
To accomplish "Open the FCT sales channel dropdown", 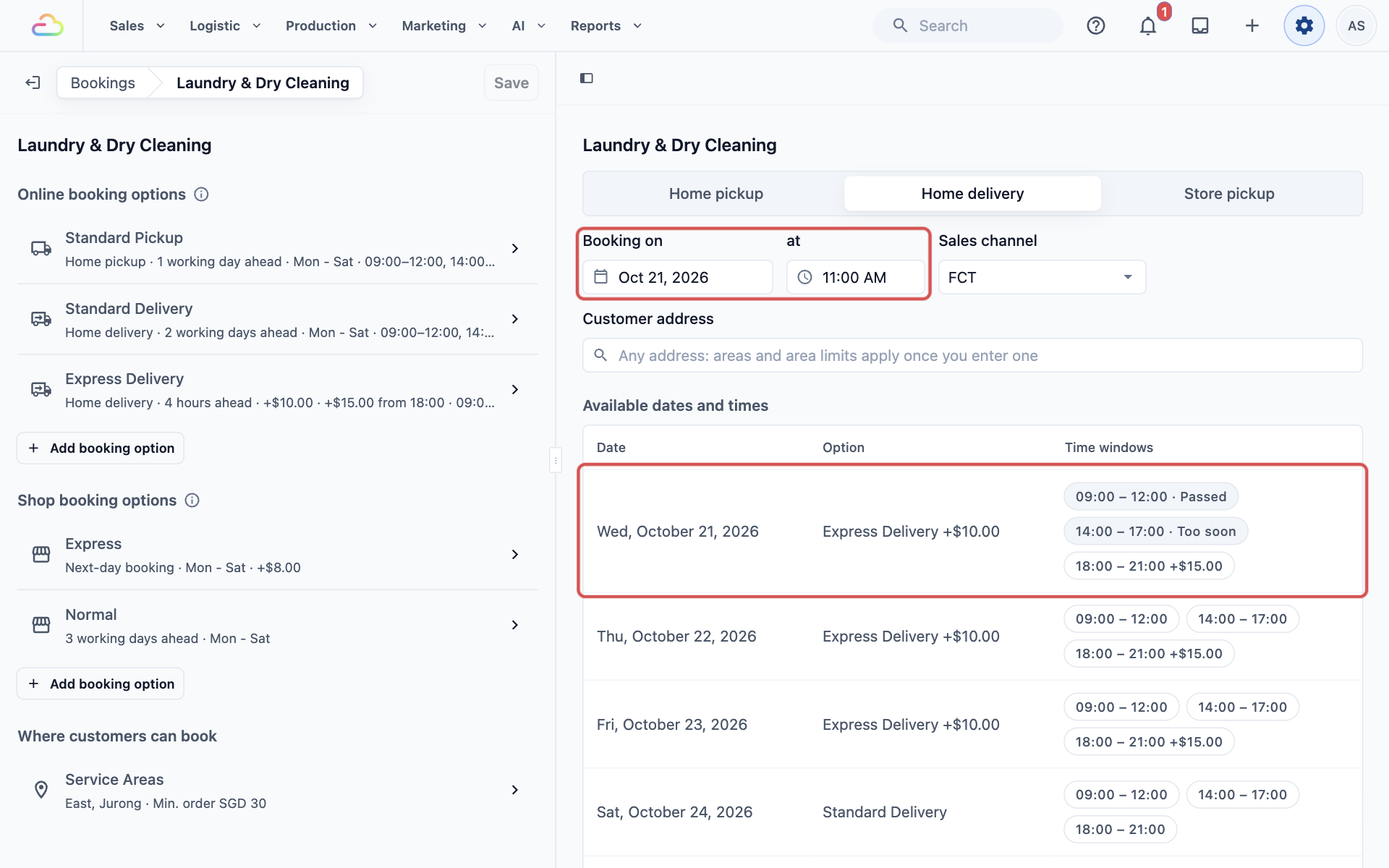I will tap(1042, 277).
